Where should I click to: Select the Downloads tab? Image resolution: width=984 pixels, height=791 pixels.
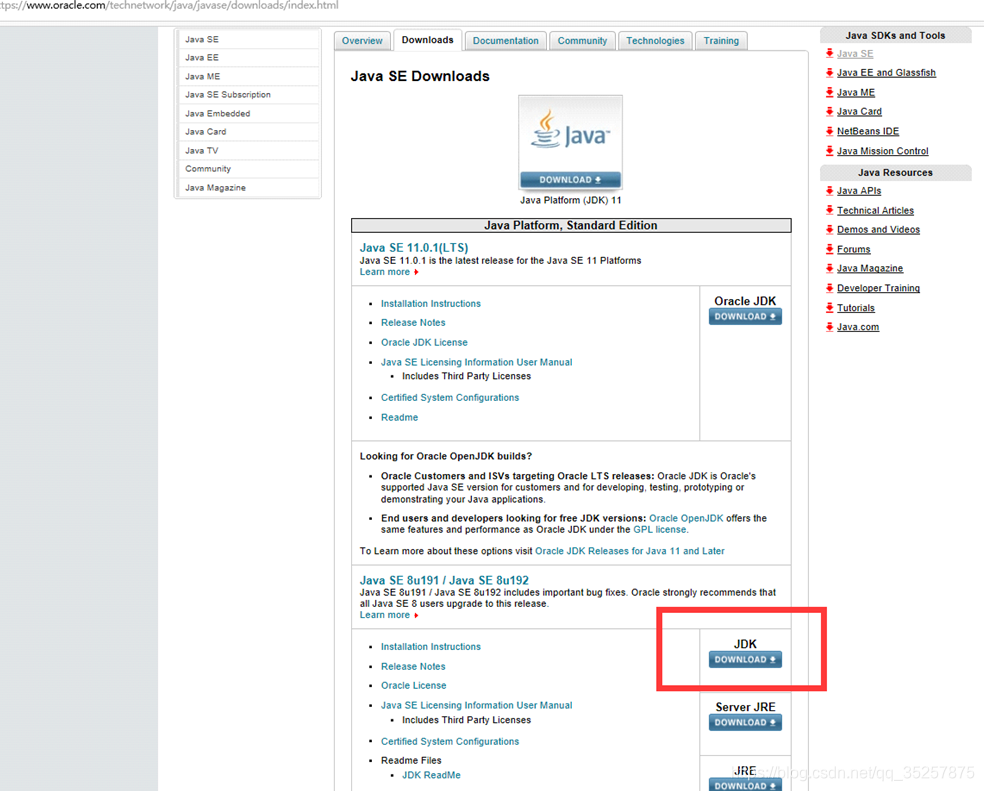427,40
